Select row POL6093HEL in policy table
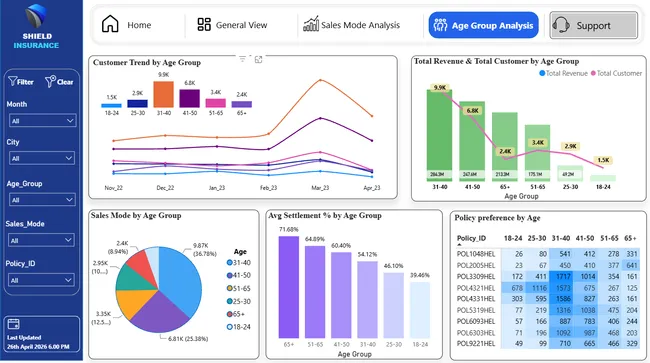 point(548,321)
